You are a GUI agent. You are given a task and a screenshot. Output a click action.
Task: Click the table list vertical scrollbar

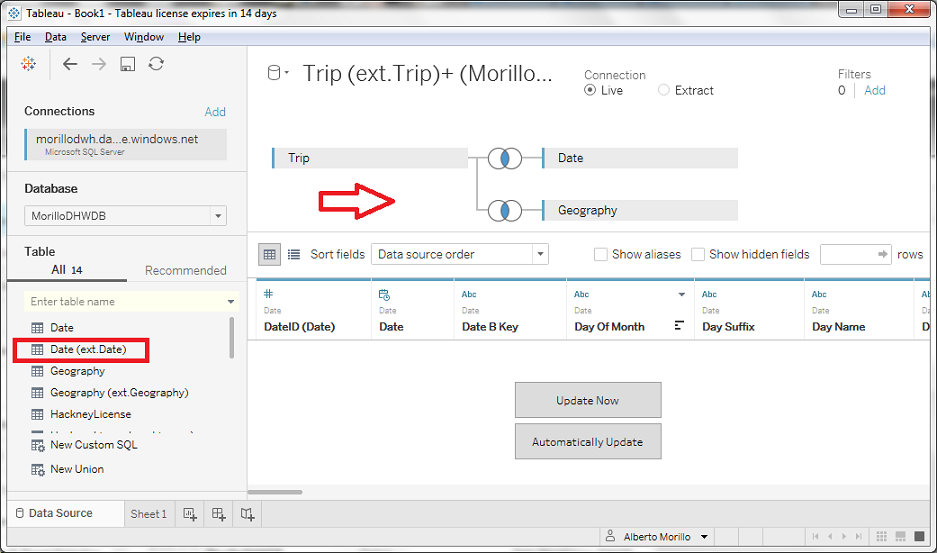232,338
